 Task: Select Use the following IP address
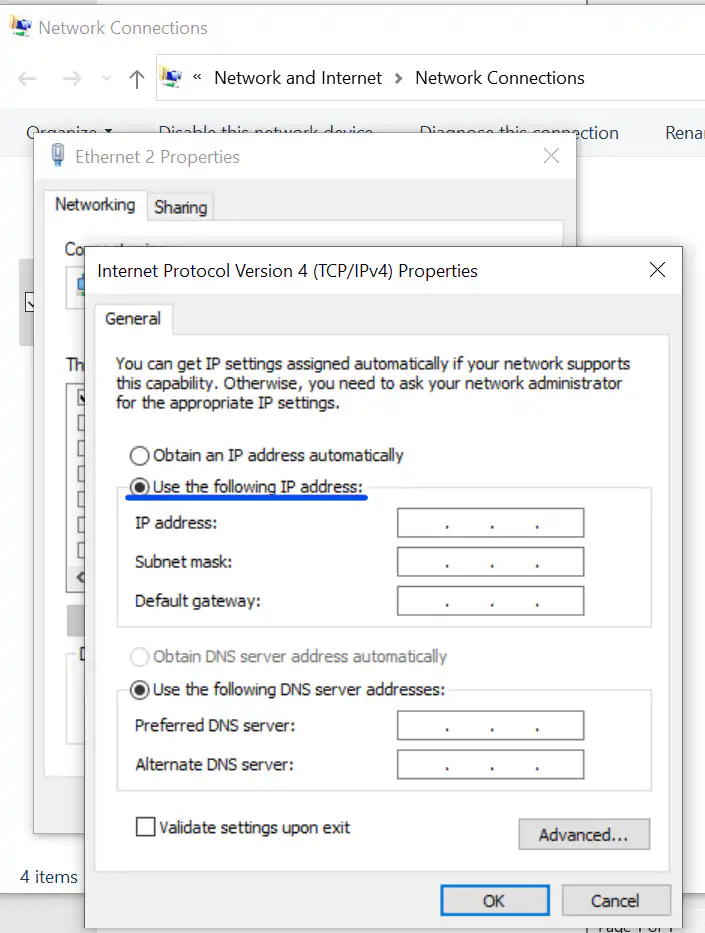[x=140, y=487]
